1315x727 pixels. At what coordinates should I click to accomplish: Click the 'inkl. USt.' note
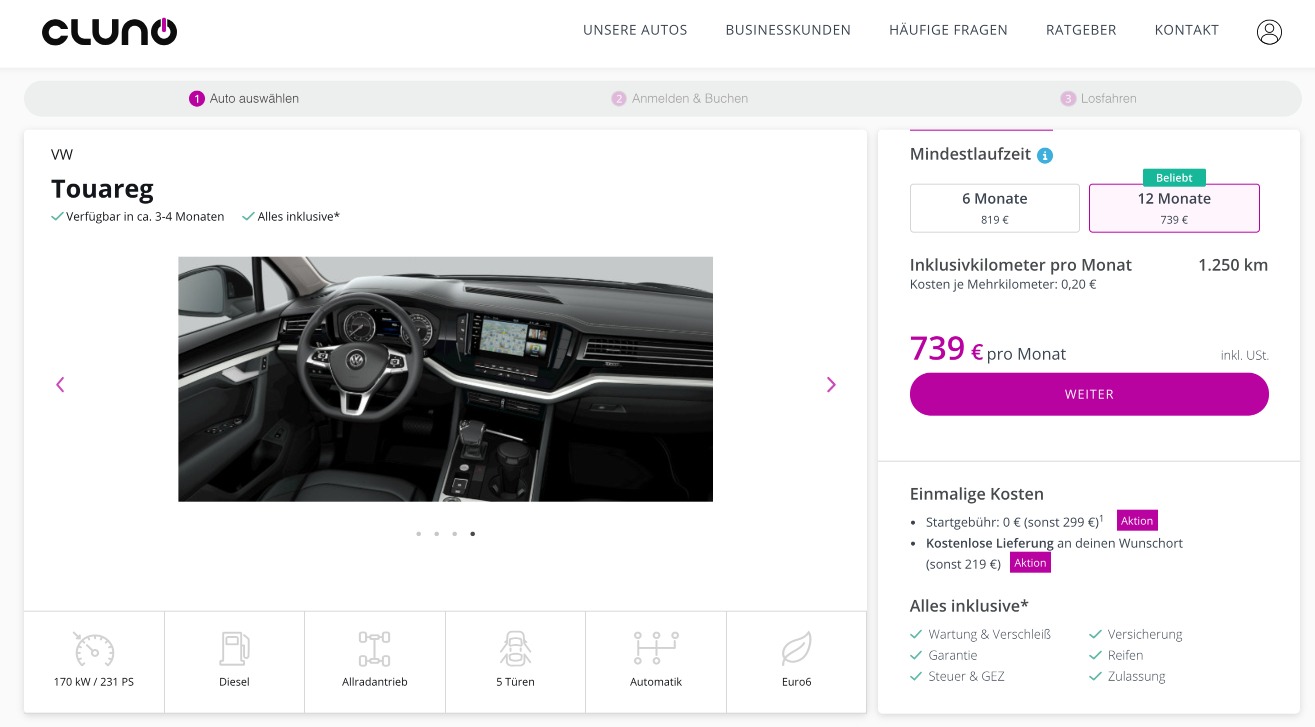tap(1245, 355)
